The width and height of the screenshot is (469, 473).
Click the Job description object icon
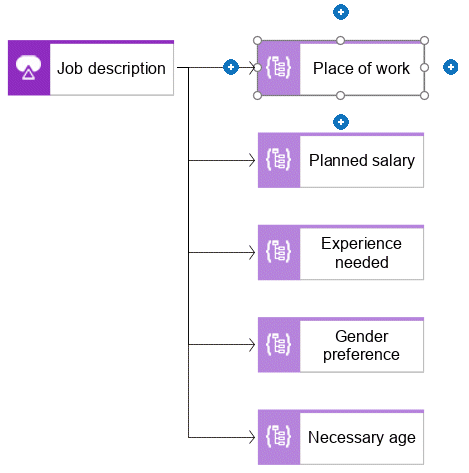[x=29, y=68]
